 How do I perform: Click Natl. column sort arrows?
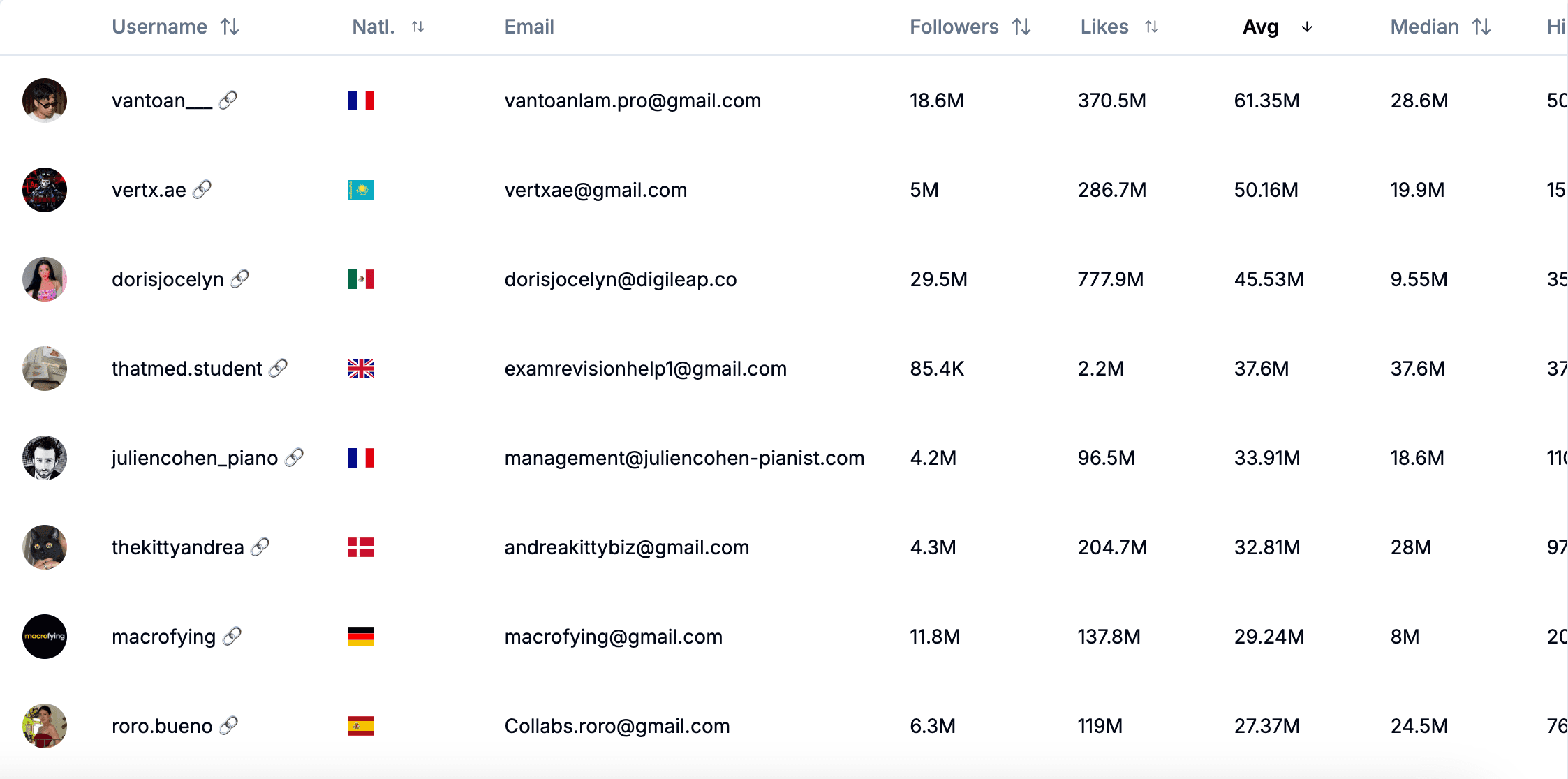pyautogui.click(x=417, y=27)
